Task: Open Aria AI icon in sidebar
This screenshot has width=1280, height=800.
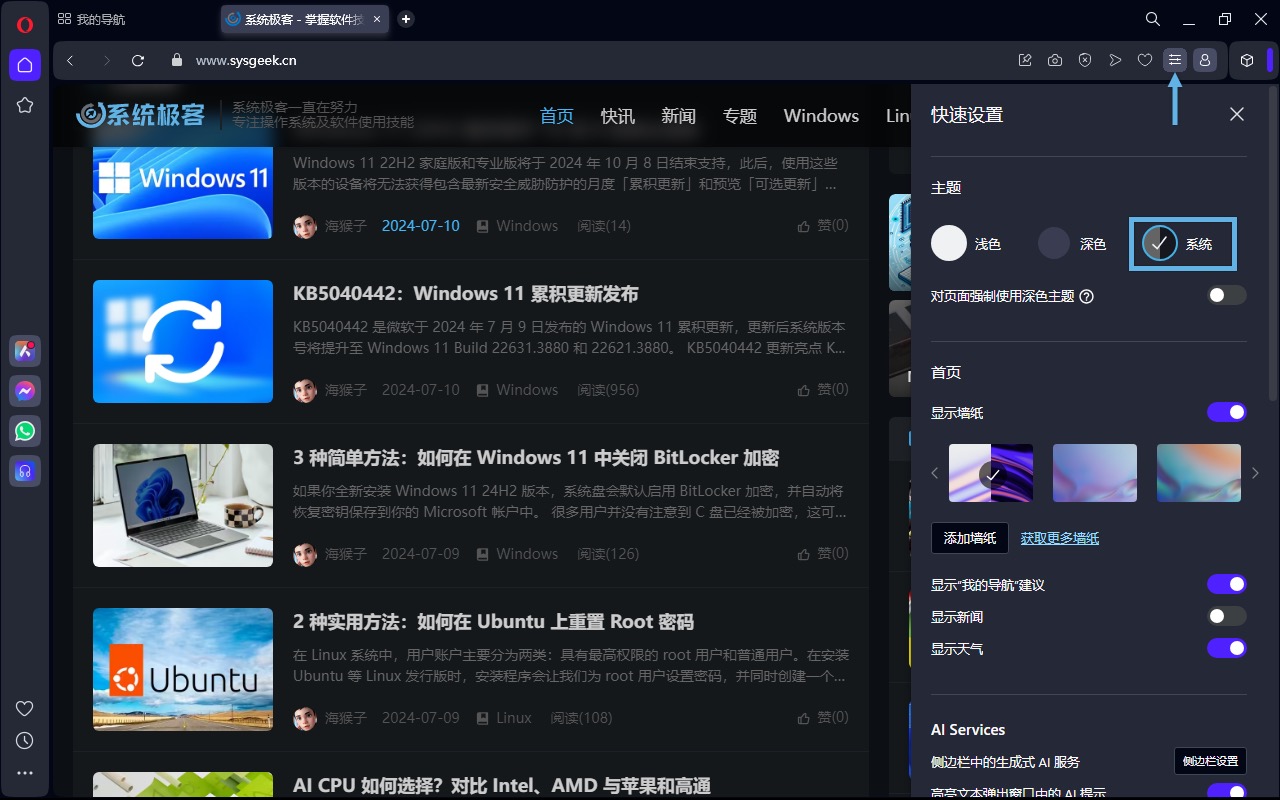Action: click(25, 351)
